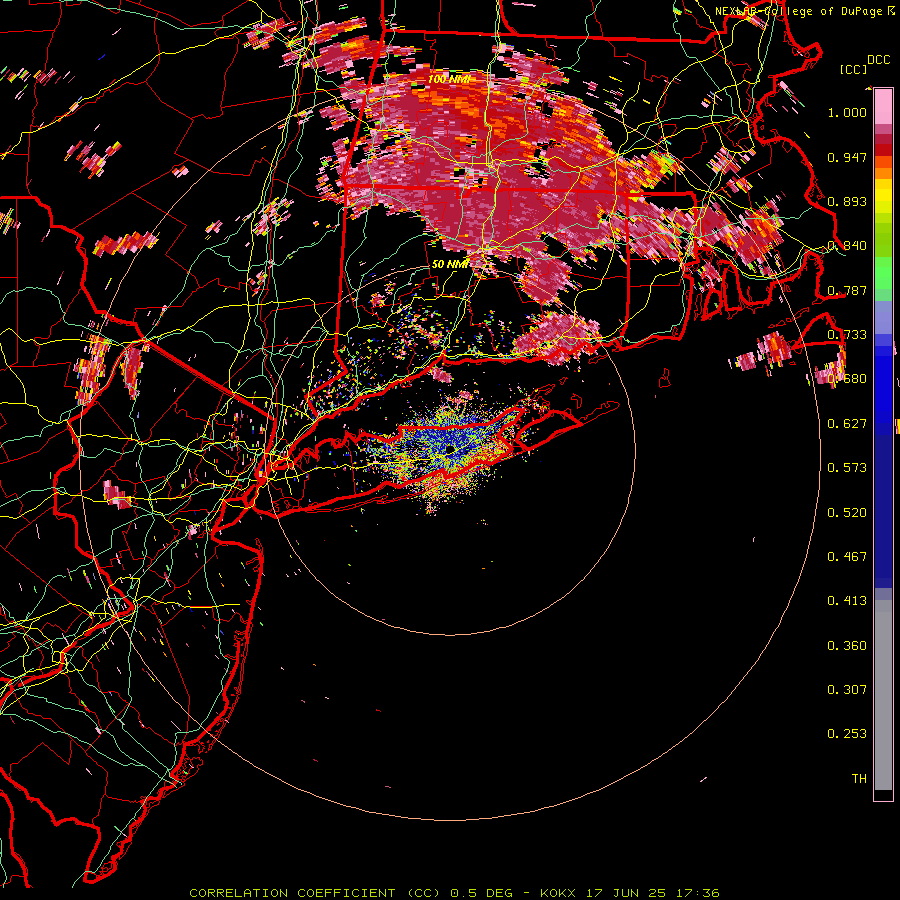Click the 0.947 scale label
This screenshot has height=900, width=900.
click(847, 157)
